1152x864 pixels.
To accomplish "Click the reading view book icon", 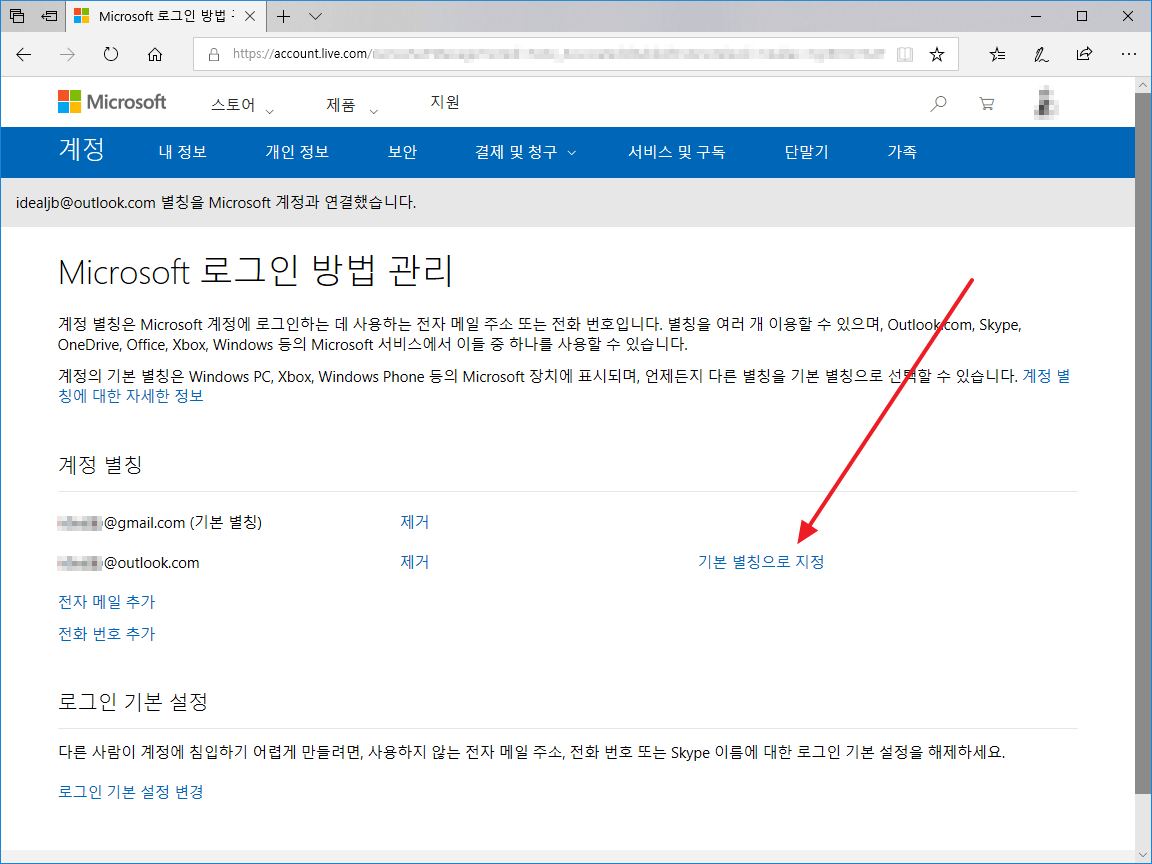I will click(905, 54).
